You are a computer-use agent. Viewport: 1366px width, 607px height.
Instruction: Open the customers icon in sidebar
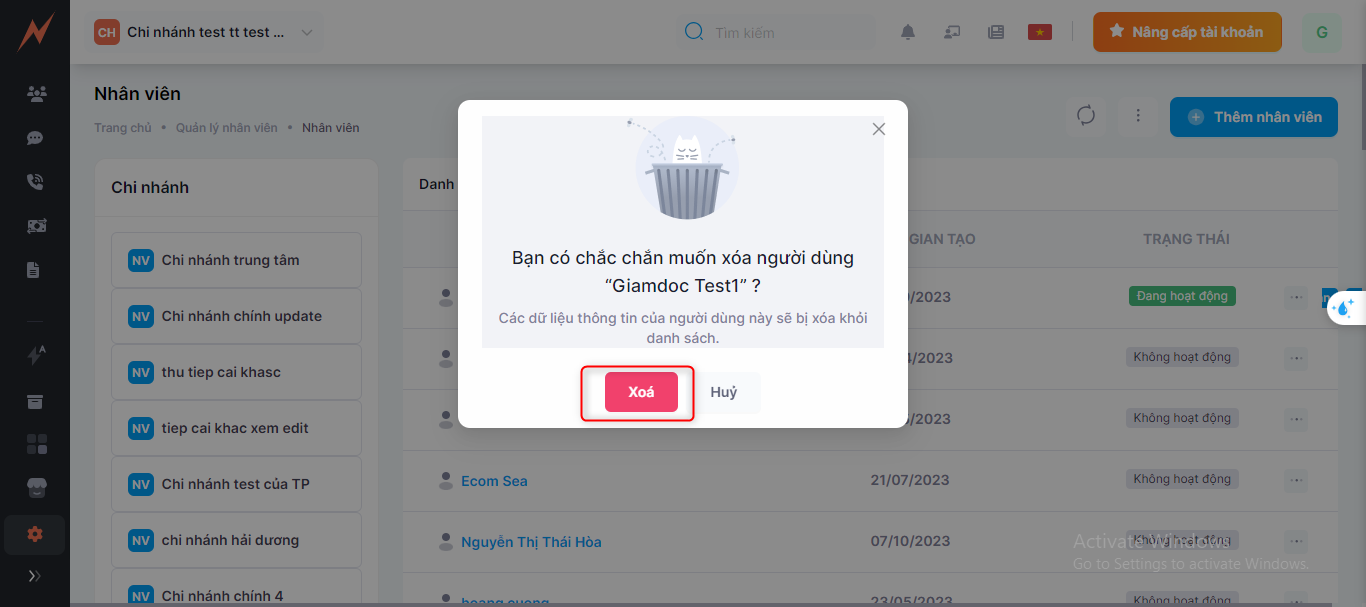point(36,94)
